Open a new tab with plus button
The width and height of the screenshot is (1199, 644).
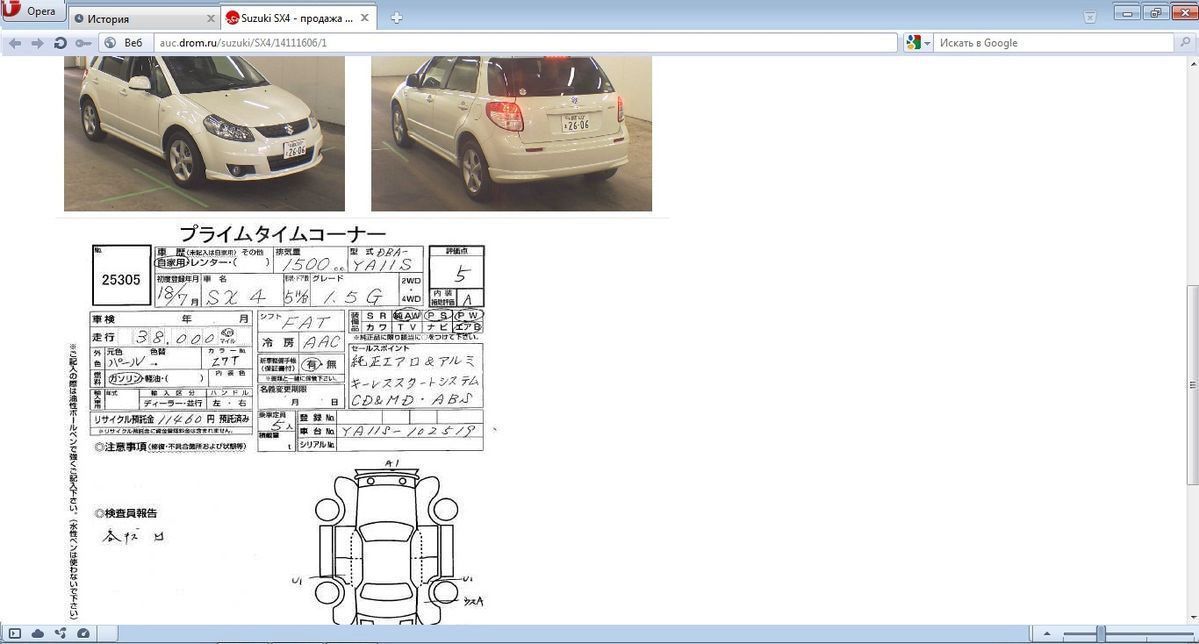point(397,18)
